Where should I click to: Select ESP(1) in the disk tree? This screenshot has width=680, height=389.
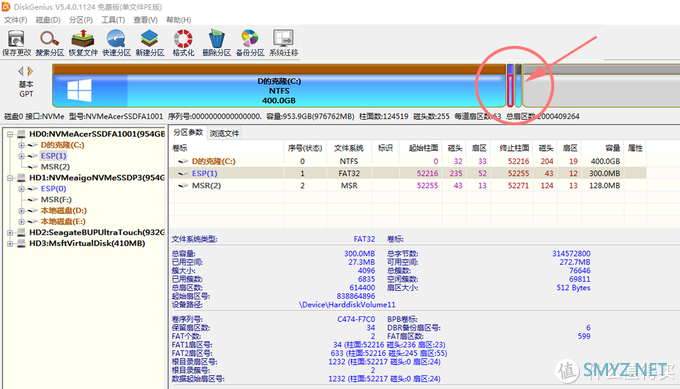click(53, 156)
